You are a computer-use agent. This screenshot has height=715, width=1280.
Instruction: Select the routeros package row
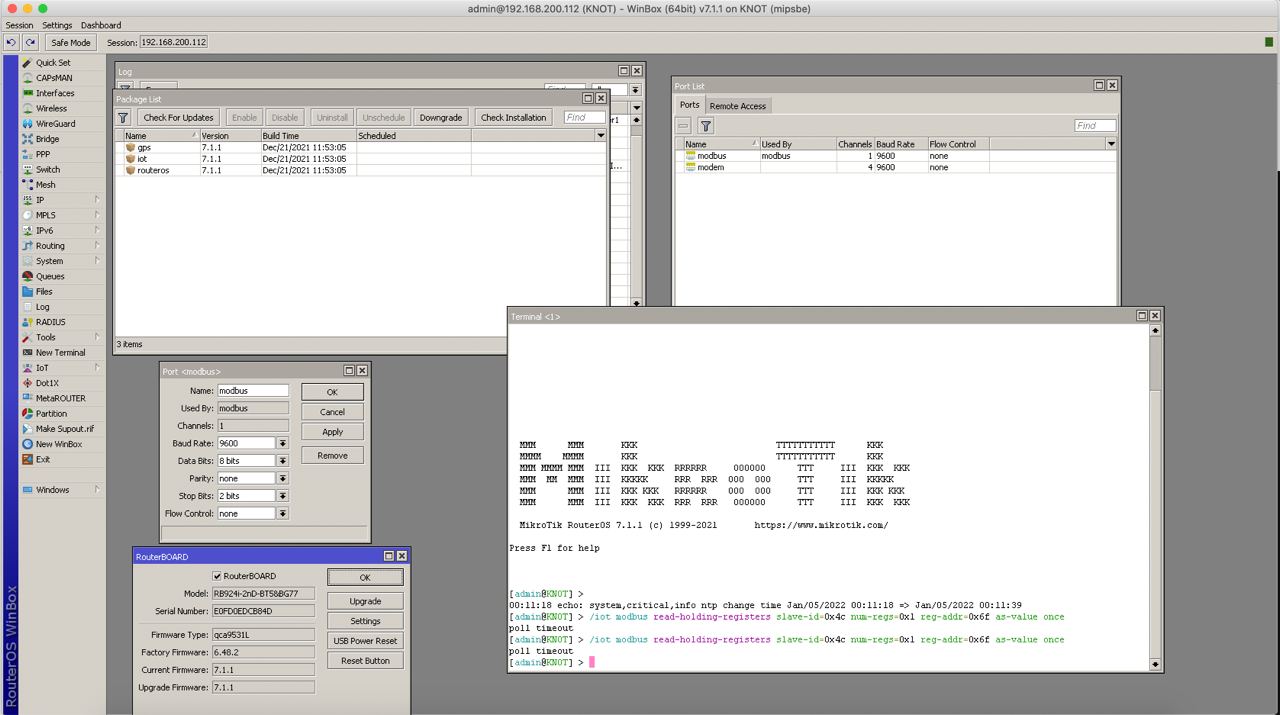(x=361, y=170)
